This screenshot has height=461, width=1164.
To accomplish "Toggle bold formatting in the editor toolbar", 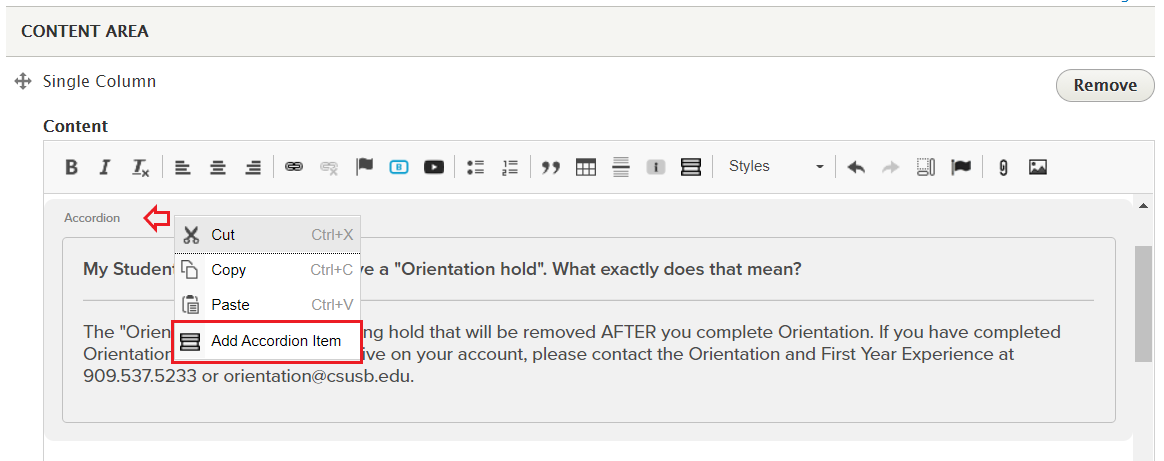I will [x=72, y=167].
